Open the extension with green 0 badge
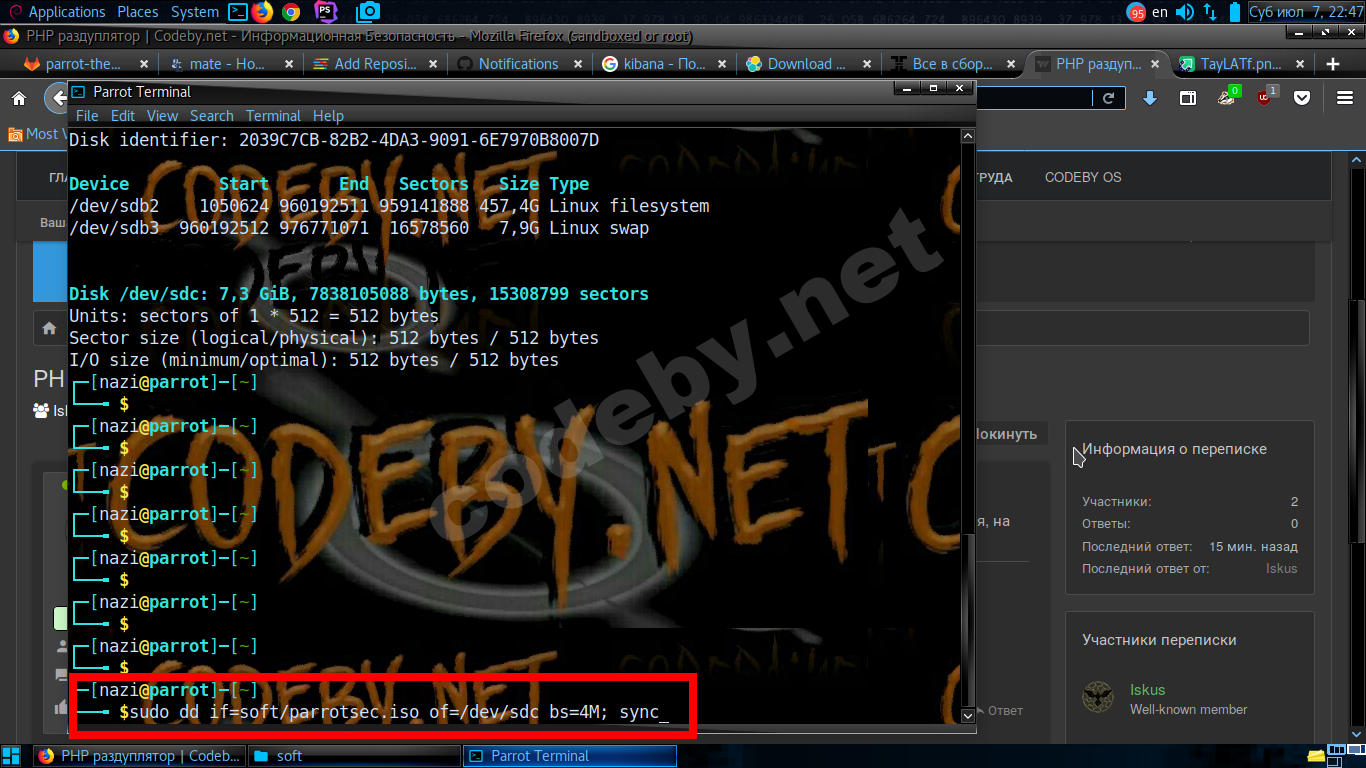 click(x=1227, y=97)
